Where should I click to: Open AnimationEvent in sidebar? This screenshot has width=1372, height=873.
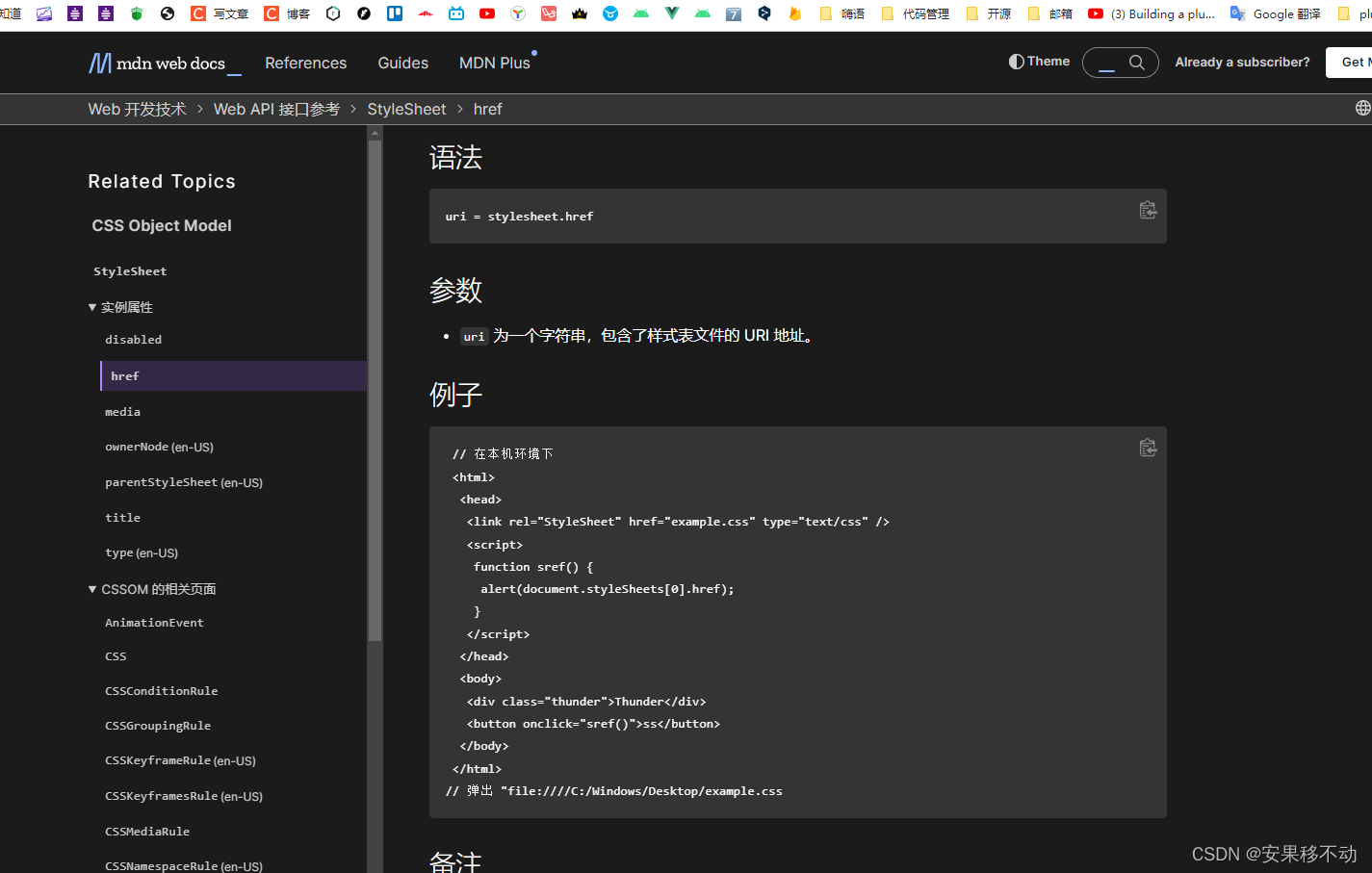tap(154, 623)
